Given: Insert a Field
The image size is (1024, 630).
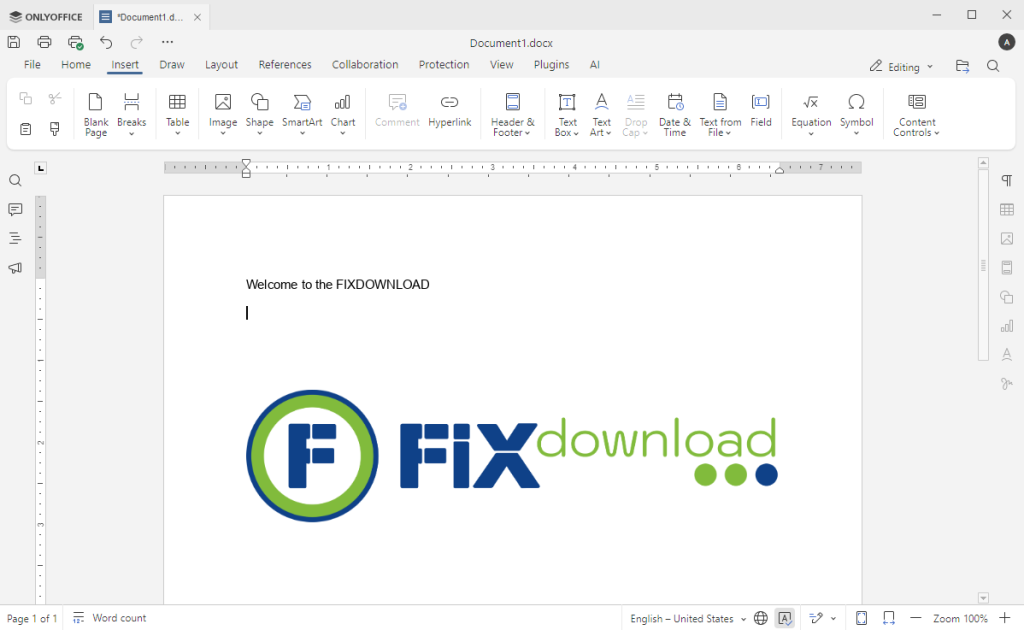Looking at the screenshot, I should point(761,110).
